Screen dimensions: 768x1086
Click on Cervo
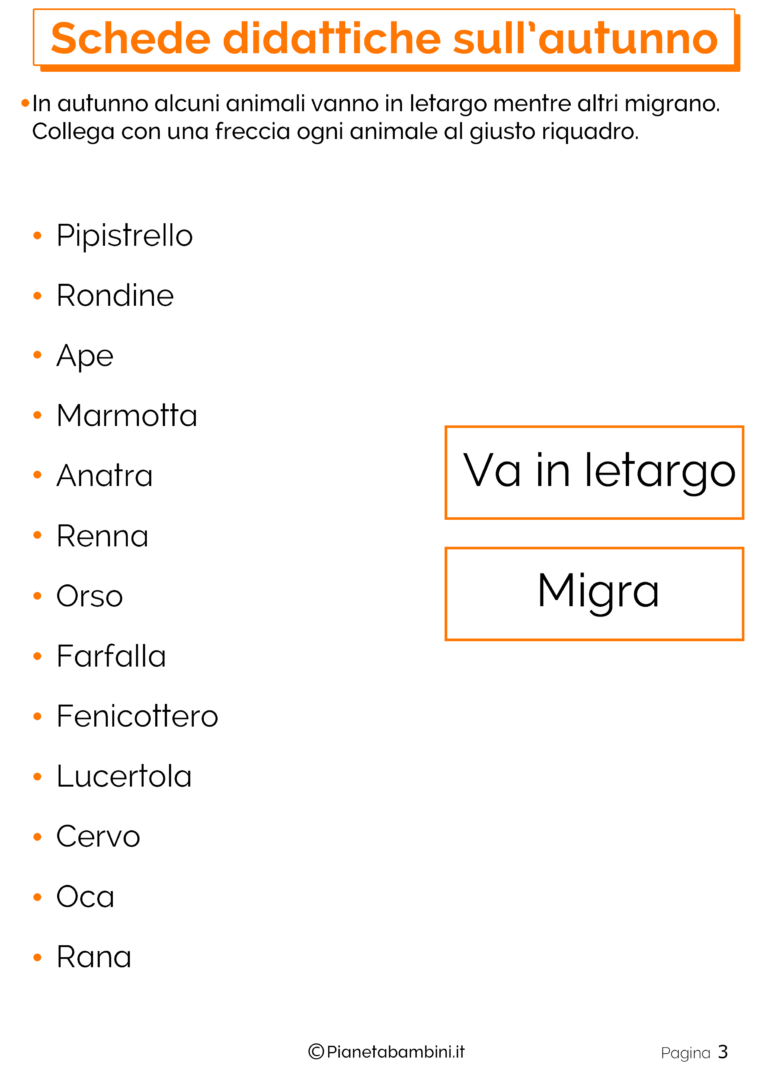tap(98, 837)
